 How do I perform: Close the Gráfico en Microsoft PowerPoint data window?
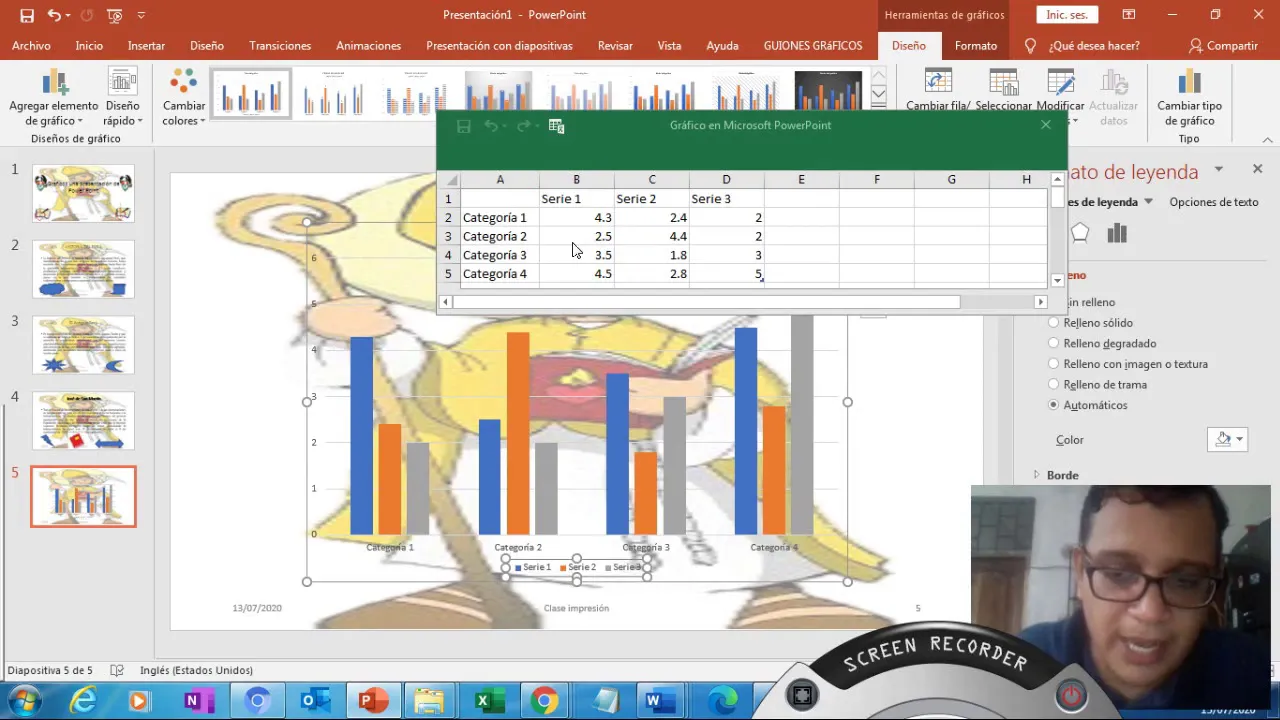(1046, 125)
